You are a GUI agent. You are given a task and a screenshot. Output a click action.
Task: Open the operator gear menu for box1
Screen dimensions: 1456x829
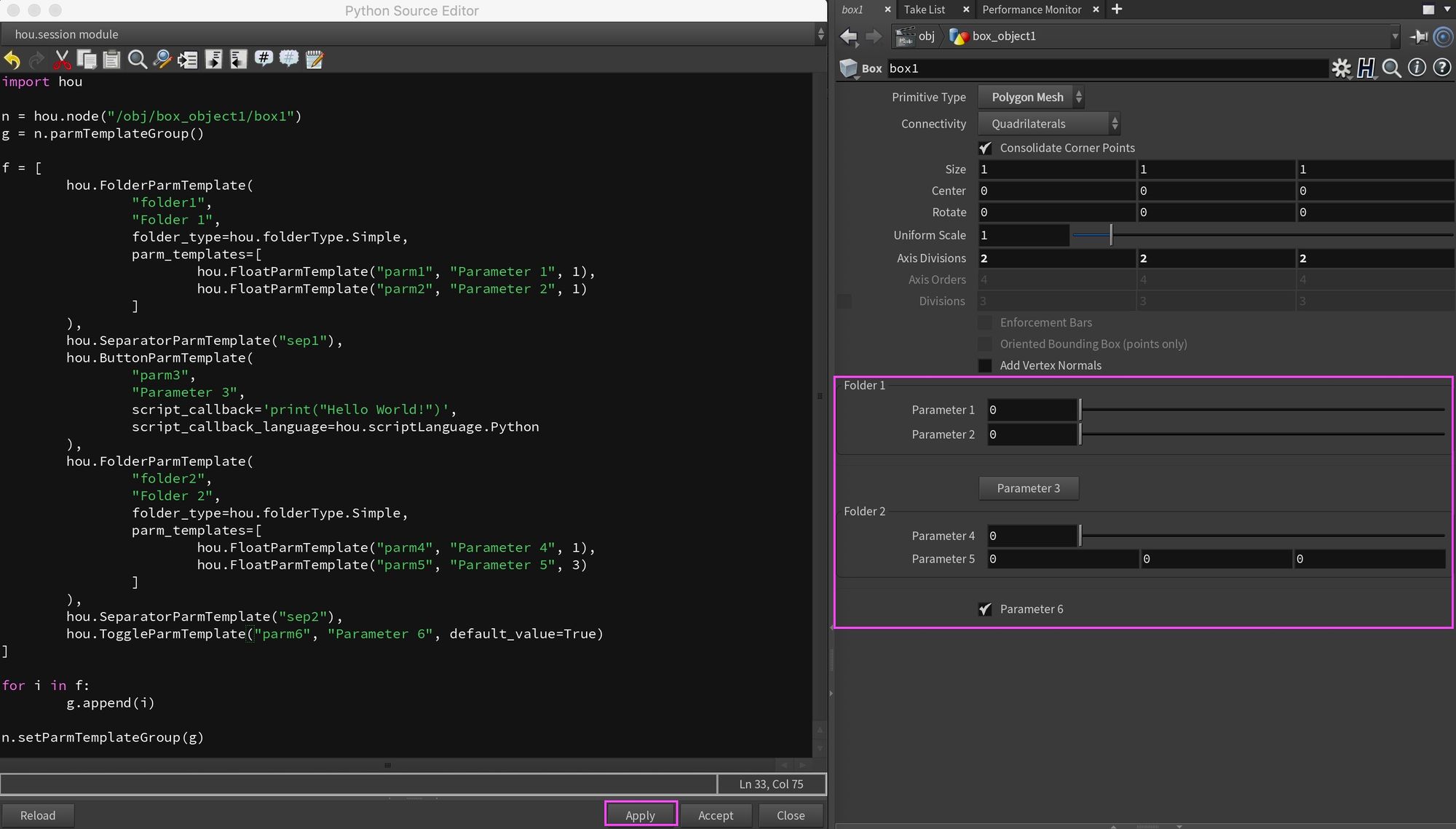(1342, 68)
